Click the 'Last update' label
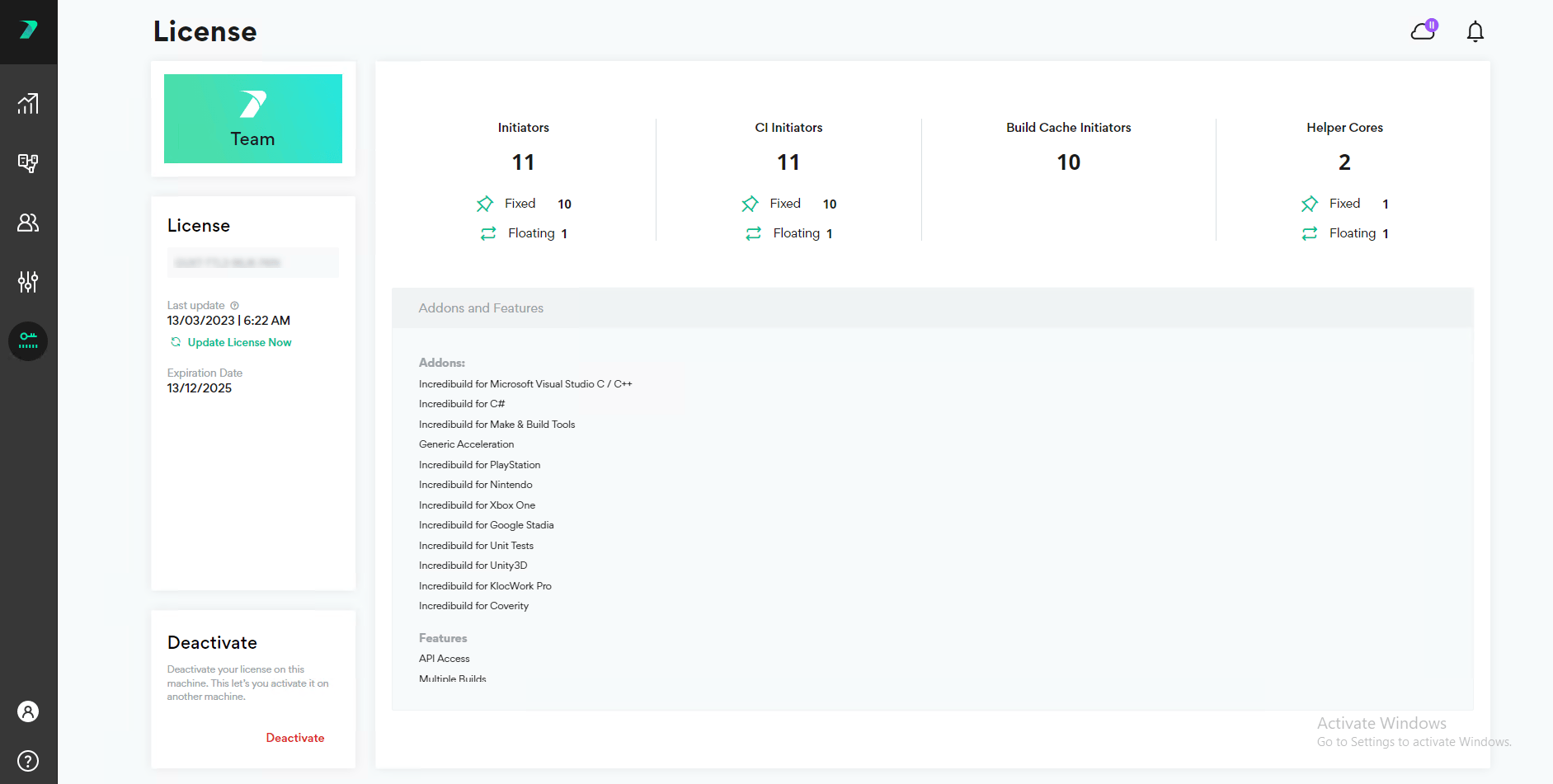Image resolution: width=1553 pixels, height=784 pixels. (x=195, y=306)
